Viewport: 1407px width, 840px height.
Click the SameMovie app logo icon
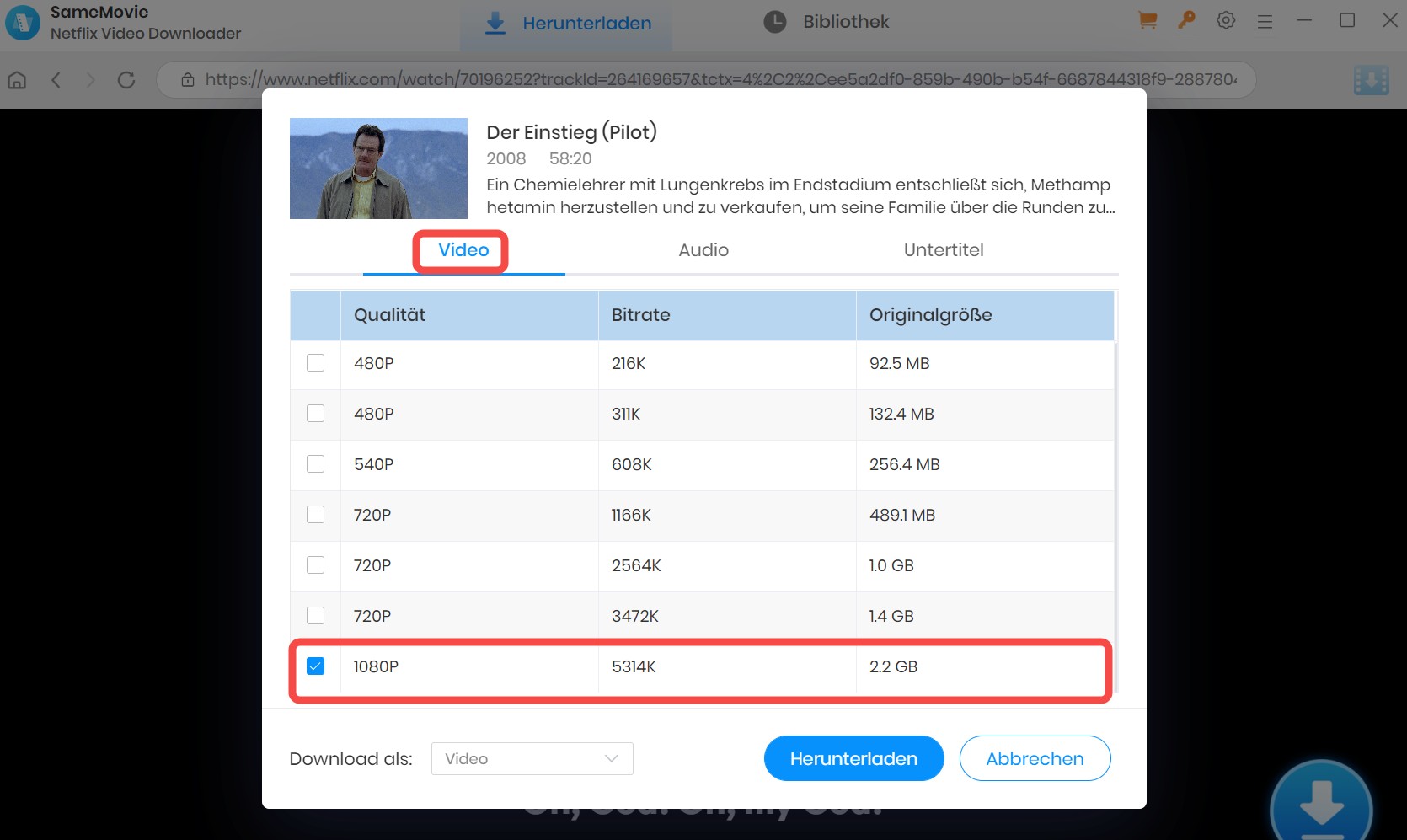coord(22,23)
